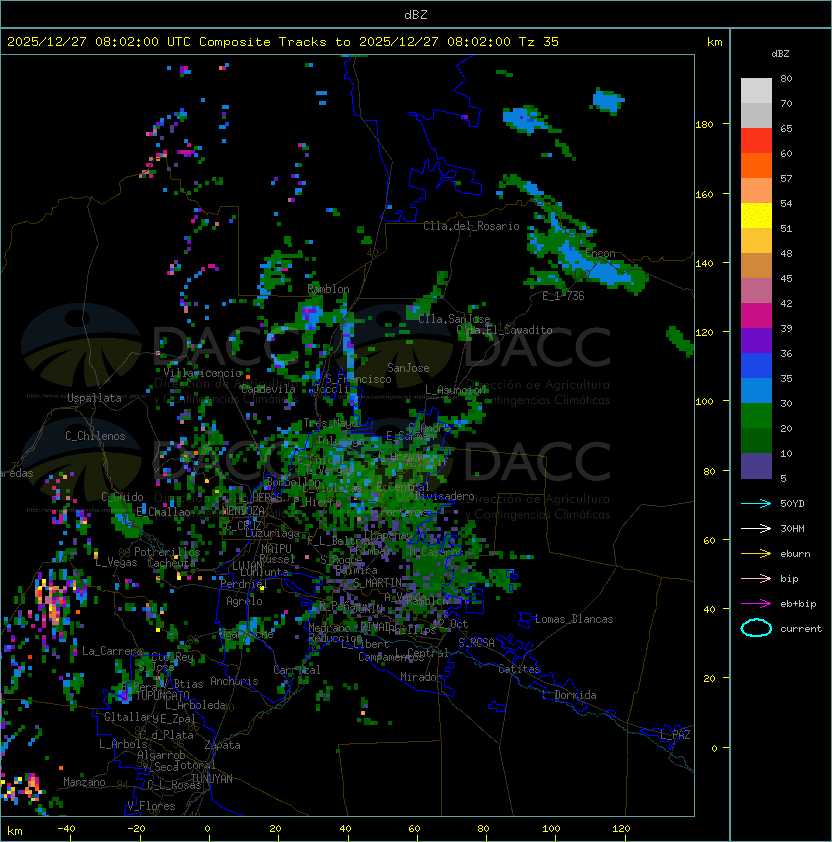Click the '30HM' legend label

point(792,528)
